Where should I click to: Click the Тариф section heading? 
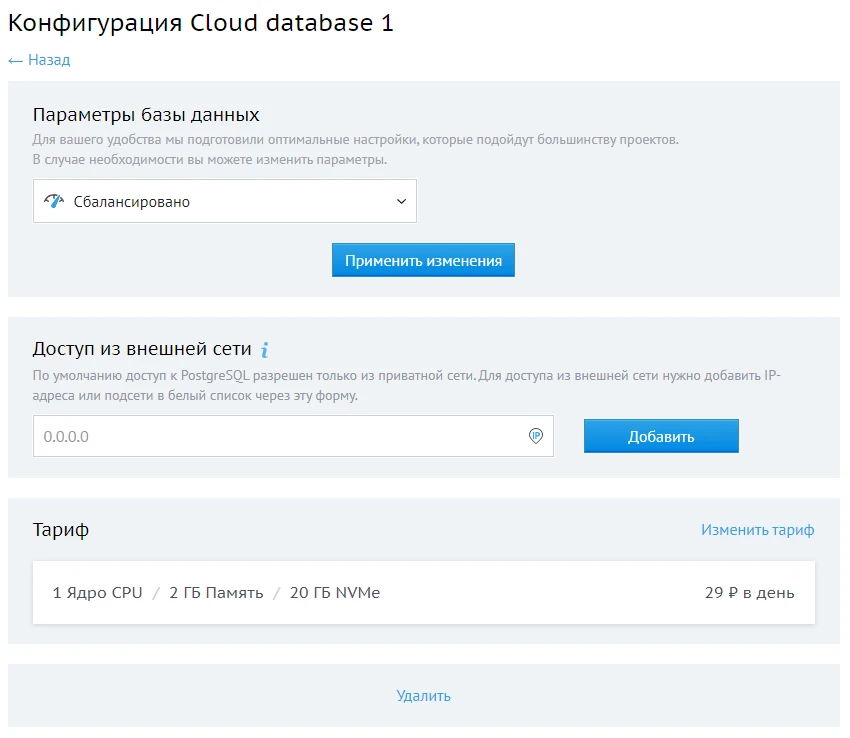tap(61, 530)
